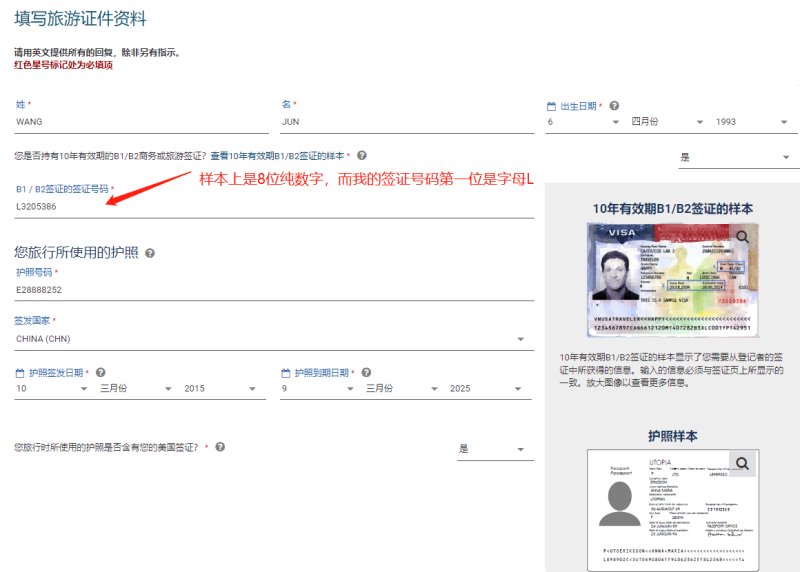This screenshot has width=800, height=572.
Task: Click help icon beside 护照到期日期
Action: 366,372
